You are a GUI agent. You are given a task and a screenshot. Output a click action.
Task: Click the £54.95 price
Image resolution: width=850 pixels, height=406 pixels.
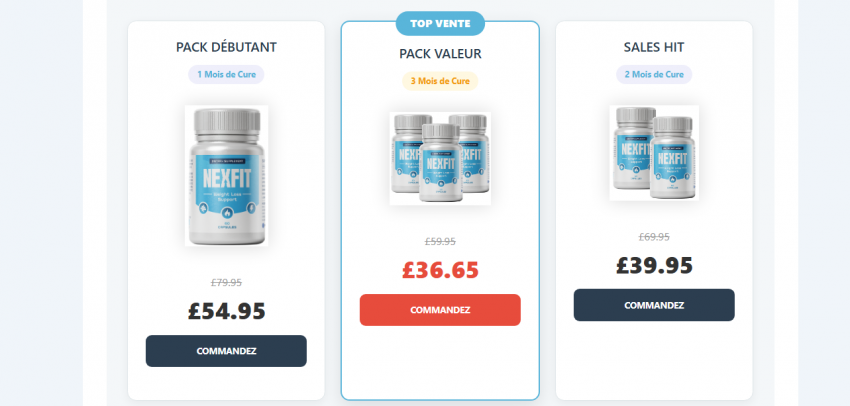coord(227,311)
